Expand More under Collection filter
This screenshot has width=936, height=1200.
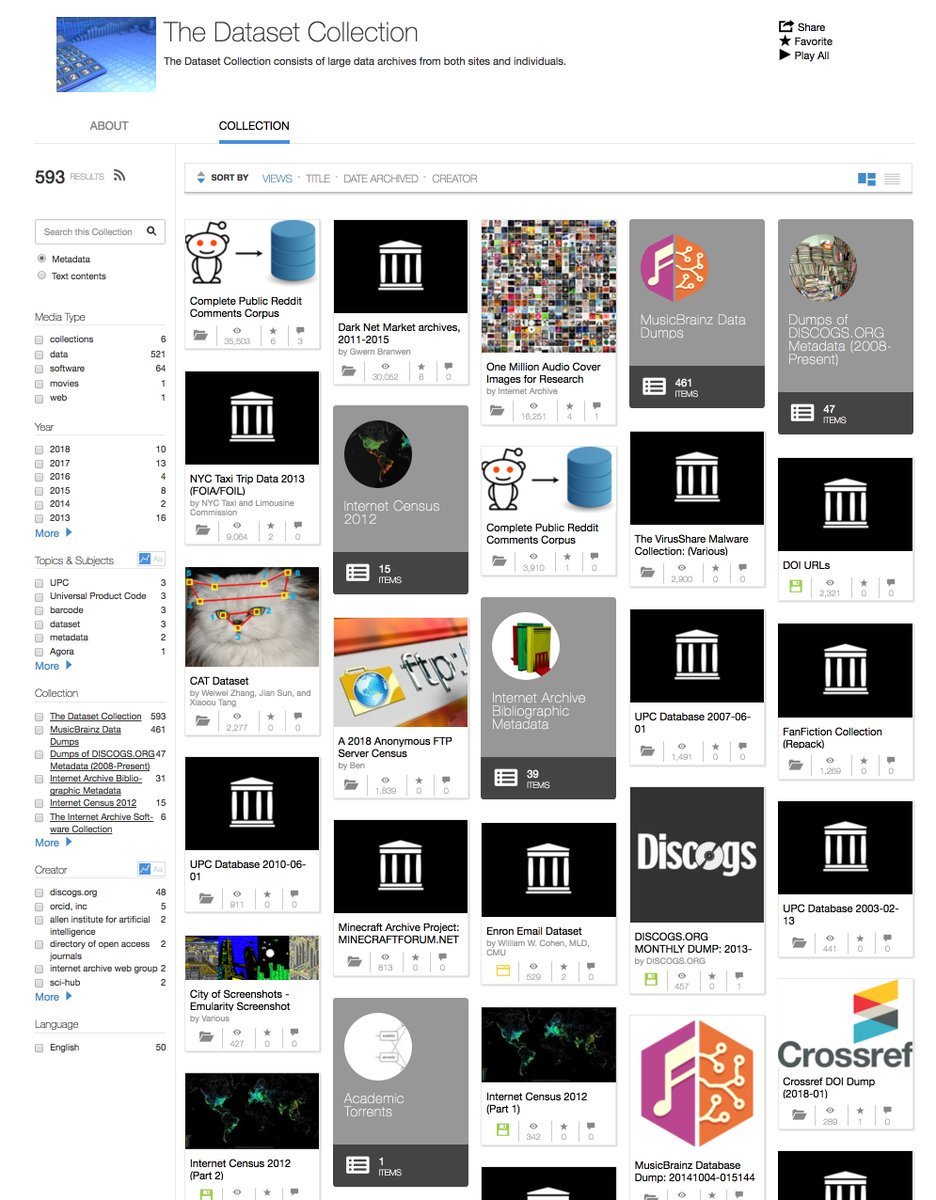pos(53,842)
